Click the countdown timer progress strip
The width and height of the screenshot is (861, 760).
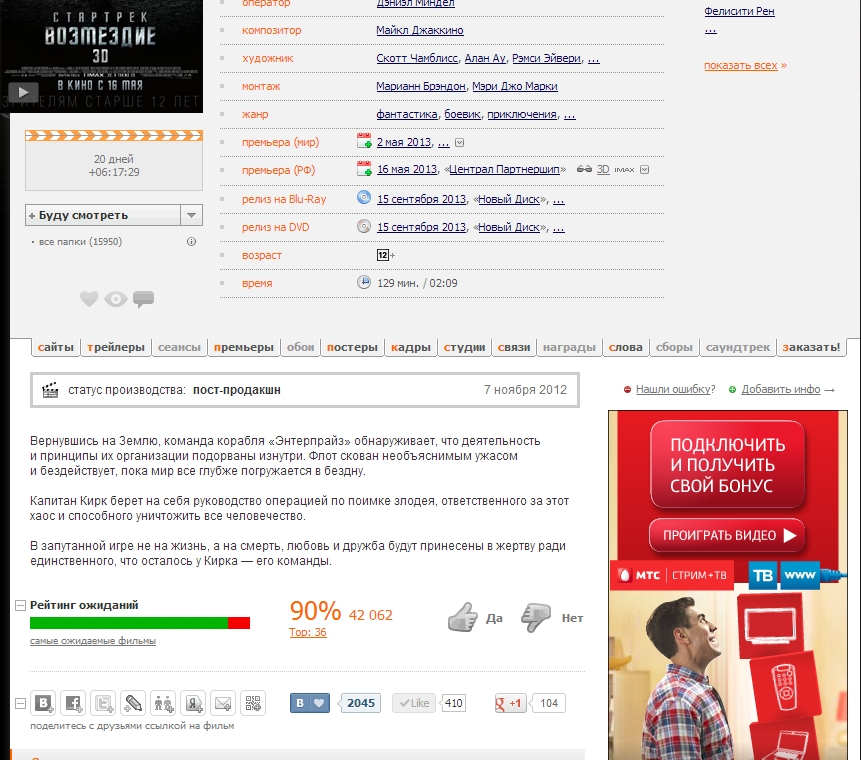[x=114, y=136]
